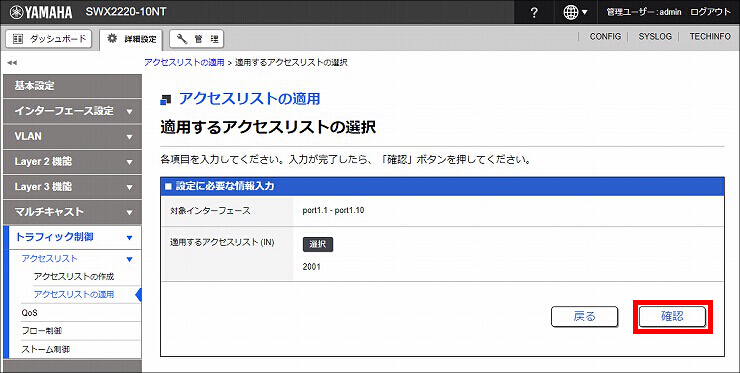The height and width of the screenshot is (373, 740).
Task: Open the language globe dropdown
Action: coord(575,12)
